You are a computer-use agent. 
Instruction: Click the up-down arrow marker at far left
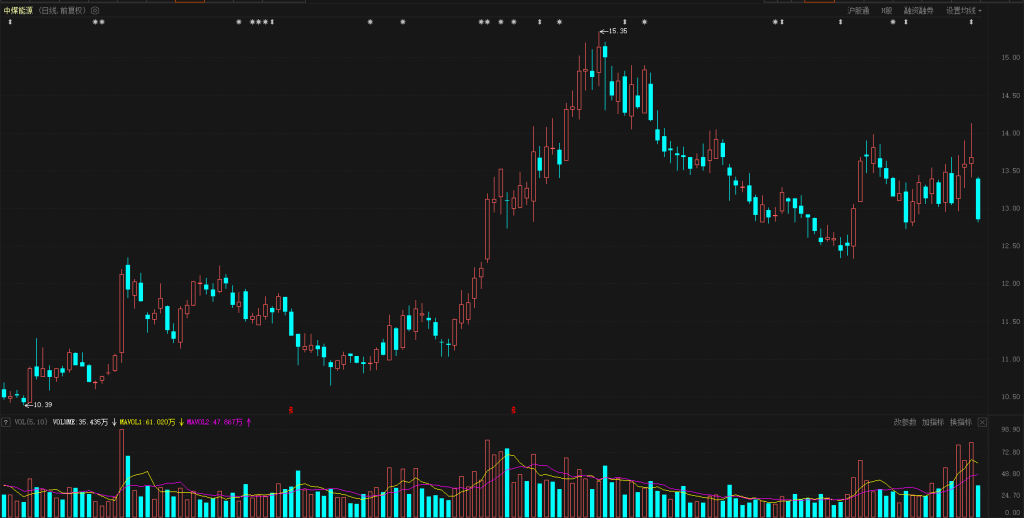pyautogui.click(x=10, y=22)
